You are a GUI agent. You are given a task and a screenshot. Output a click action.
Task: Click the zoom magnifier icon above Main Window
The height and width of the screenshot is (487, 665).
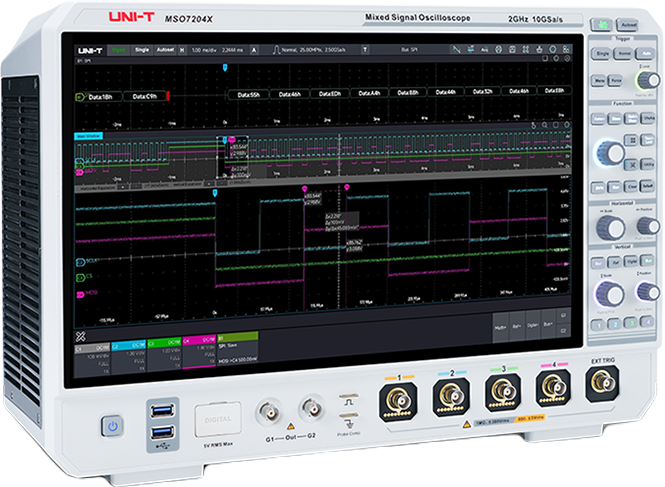pyautogui.click(x=544, y=125)
